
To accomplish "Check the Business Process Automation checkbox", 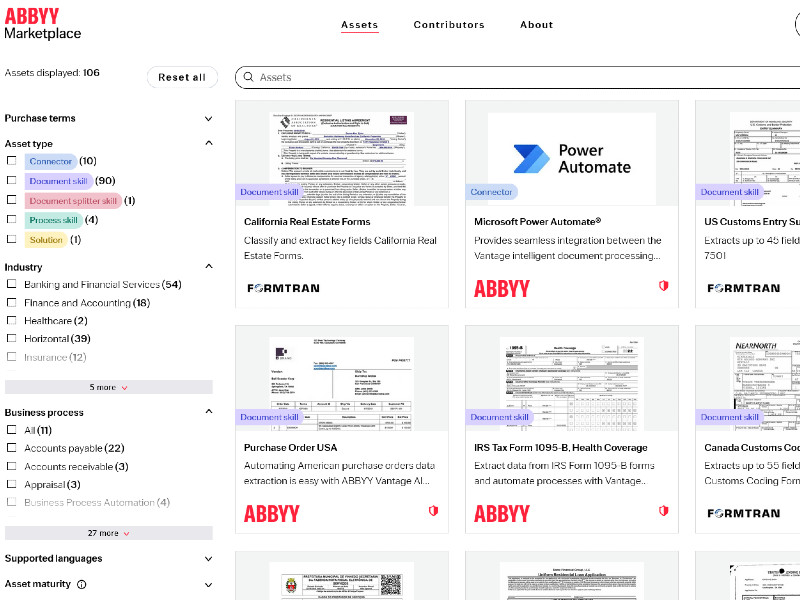I will tap(12, 502).
